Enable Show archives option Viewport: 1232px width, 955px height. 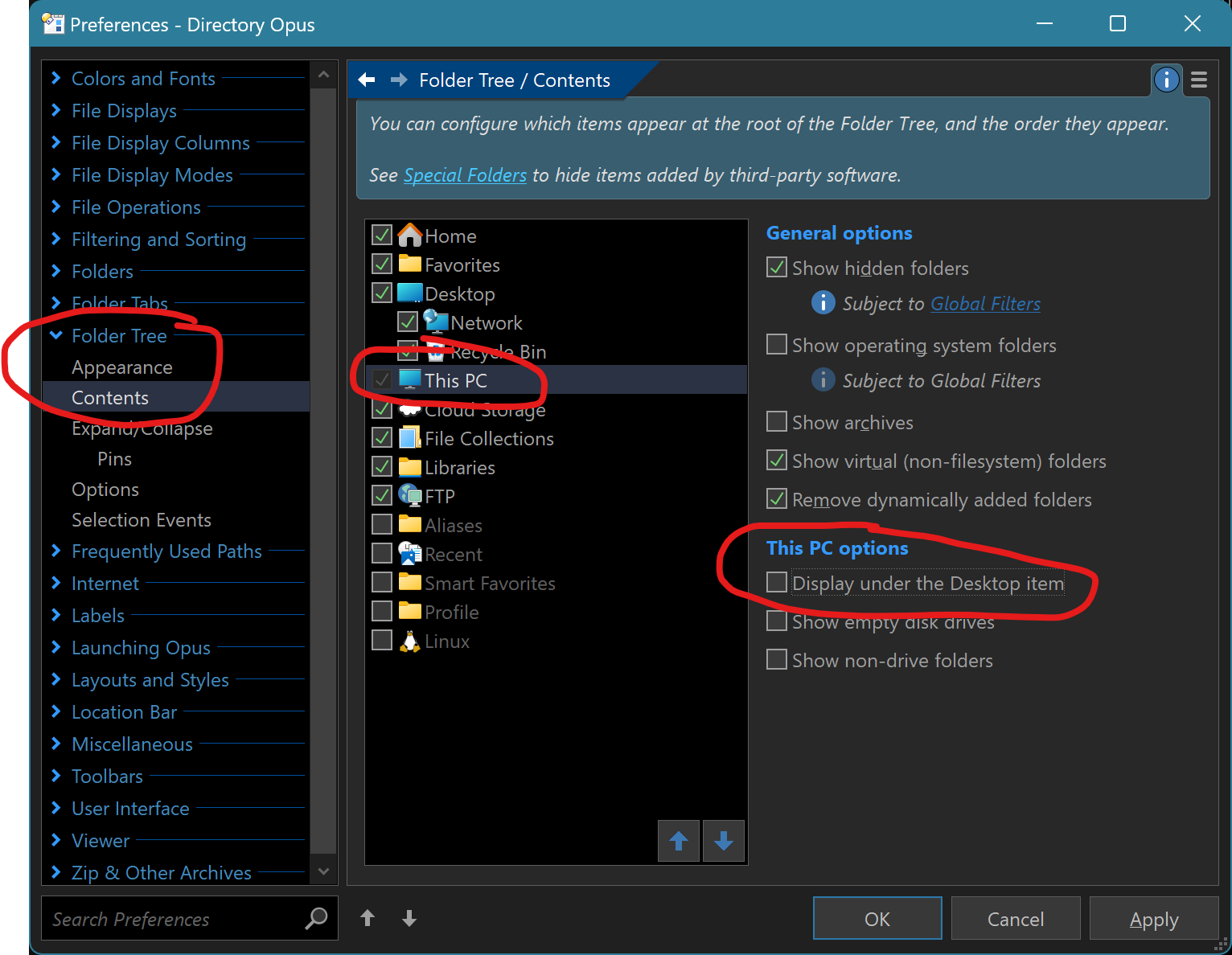tap(777, 421)
